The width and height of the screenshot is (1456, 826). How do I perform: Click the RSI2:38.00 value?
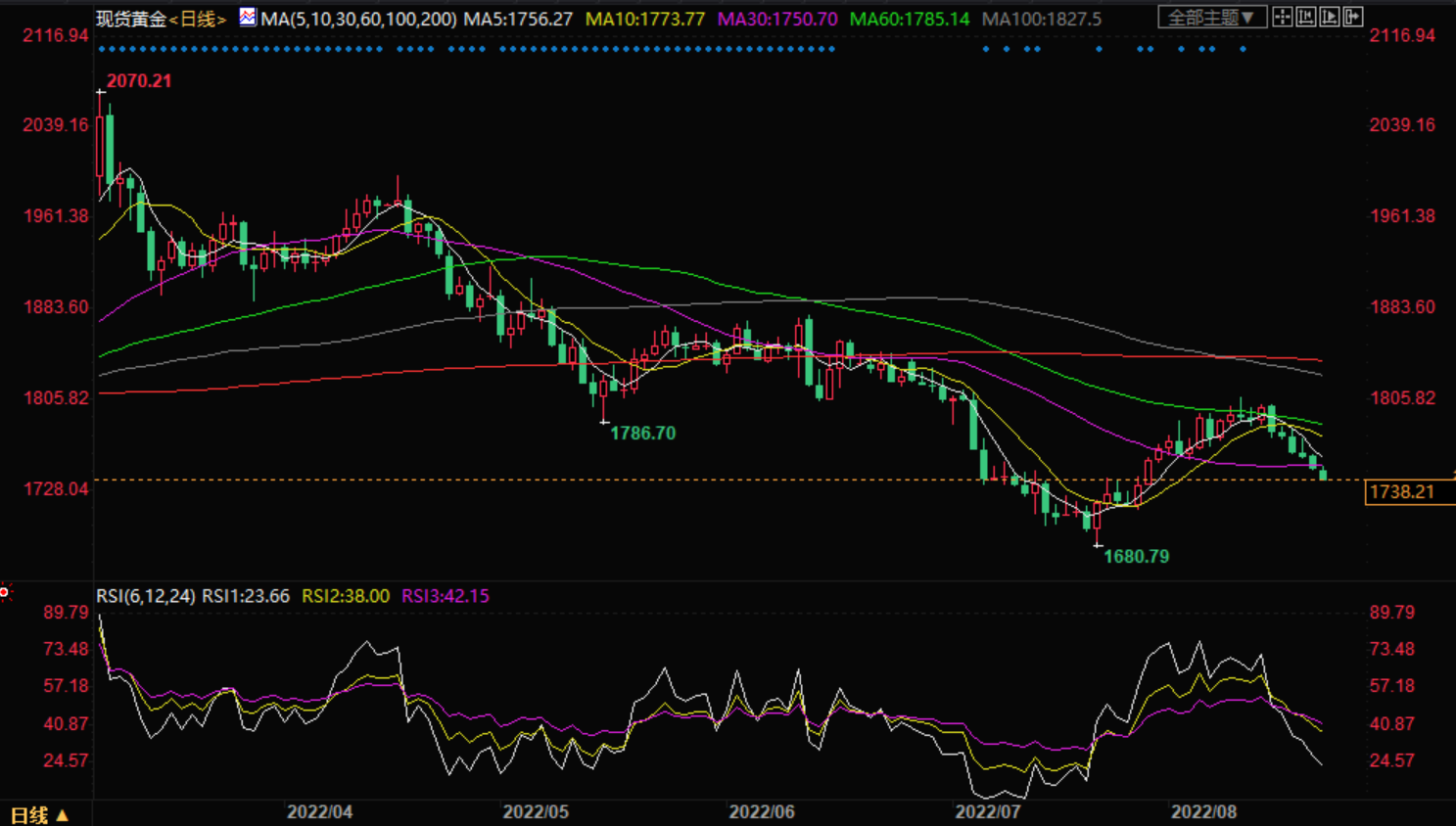pyautogui.click(x=346, y=596)
